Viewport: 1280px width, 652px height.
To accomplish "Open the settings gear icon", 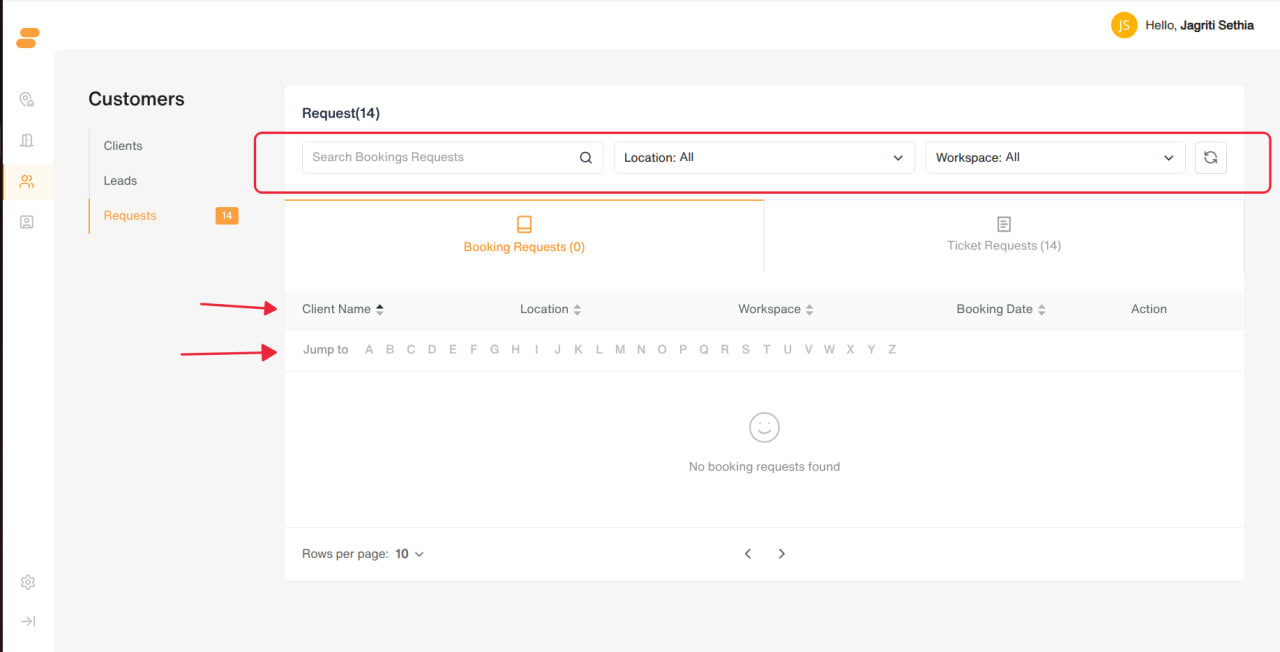I will [28, 582].
